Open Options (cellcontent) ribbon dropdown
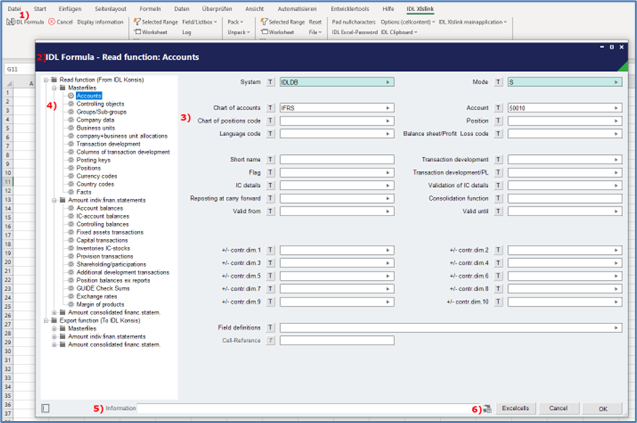 [407, 22]
